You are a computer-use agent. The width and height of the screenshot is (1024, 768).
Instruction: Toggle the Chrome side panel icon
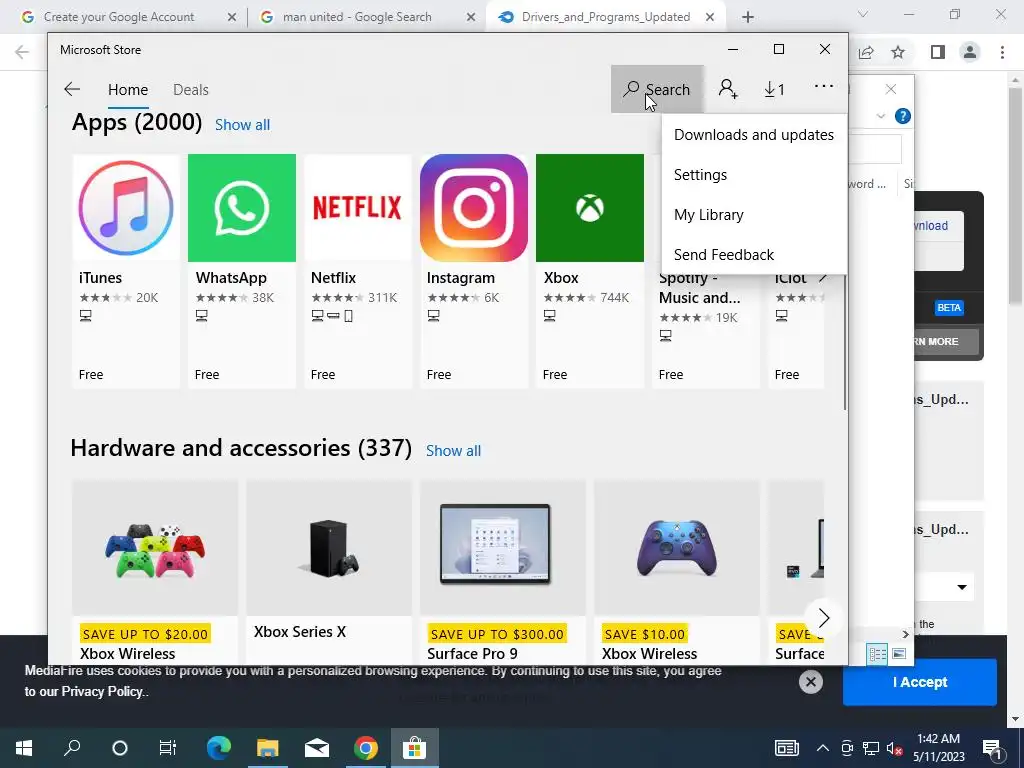pos(938,52)
